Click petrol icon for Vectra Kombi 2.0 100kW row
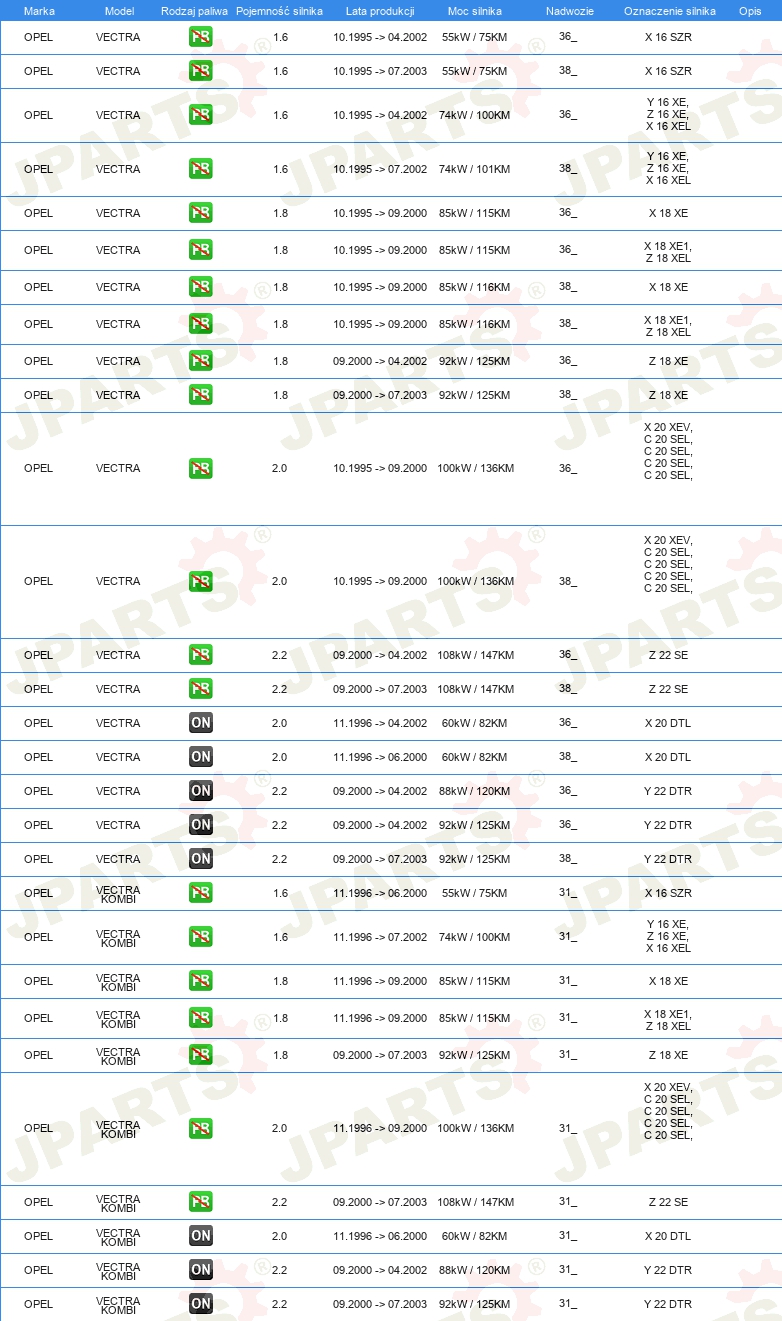The width and height of the screenshot is (782, 1321). [201, 1128]
